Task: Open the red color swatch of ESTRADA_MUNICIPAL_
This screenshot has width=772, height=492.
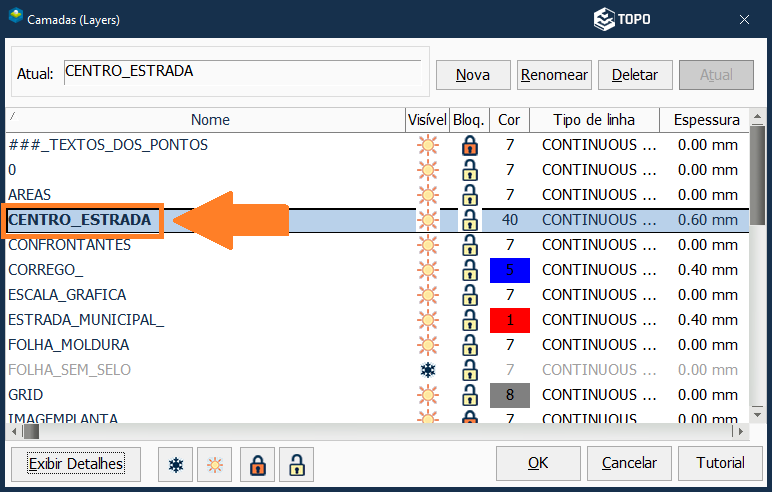Action: [509, 320]
